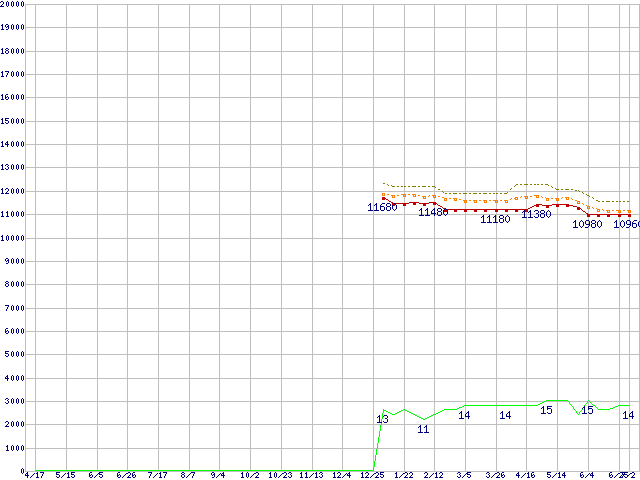
Task: Click the 5/14 date axis label
Action: tap(556, 475)
